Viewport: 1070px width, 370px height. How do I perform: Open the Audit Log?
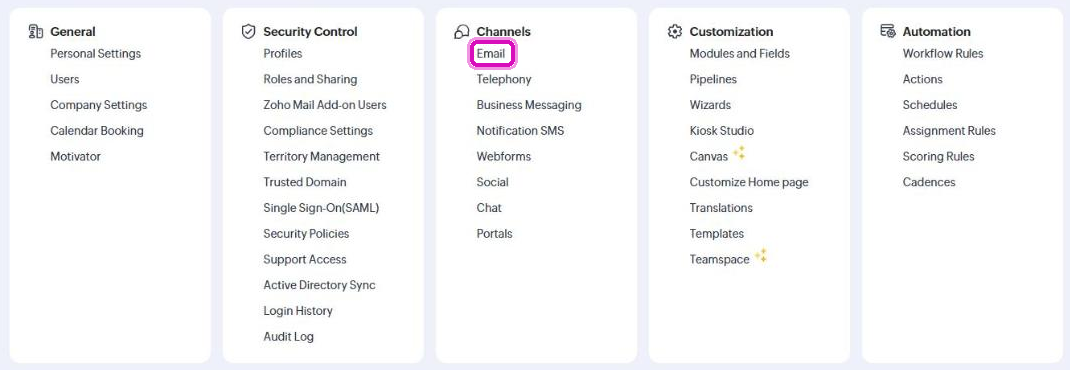[x=289, y=337]
